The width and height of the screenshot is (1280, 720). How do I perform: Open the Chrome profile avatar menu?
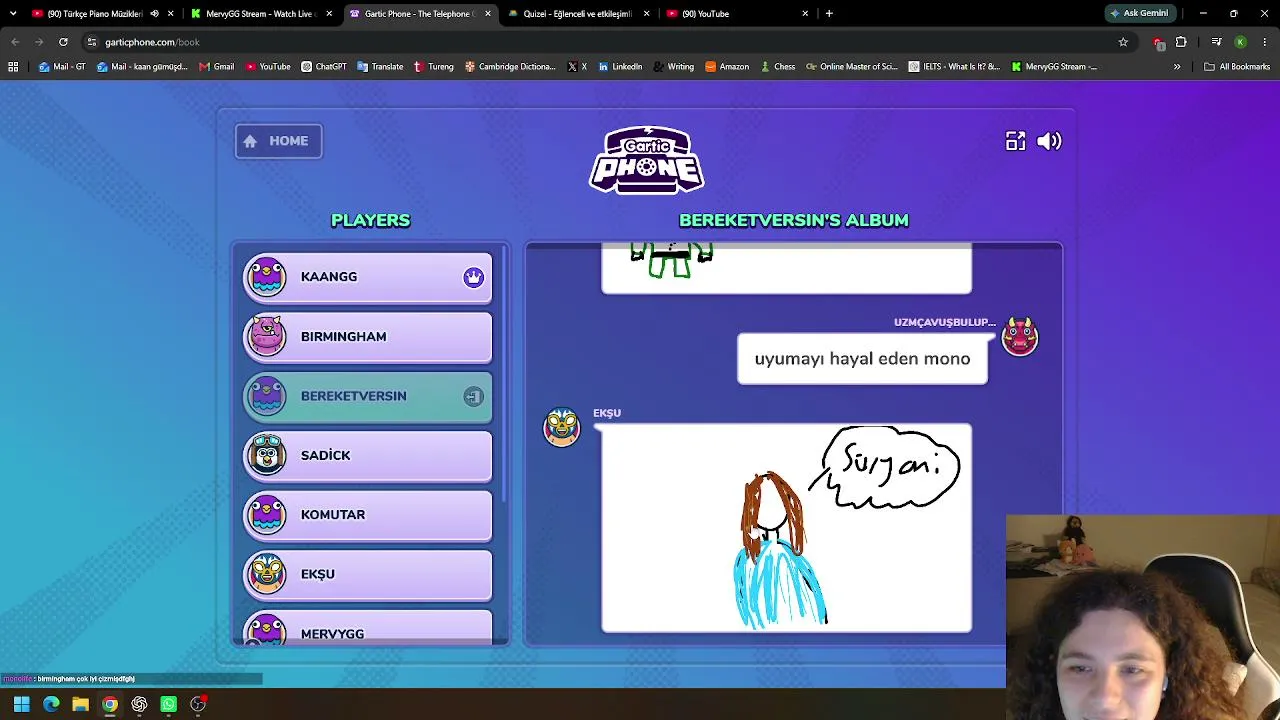(1240, 42)
